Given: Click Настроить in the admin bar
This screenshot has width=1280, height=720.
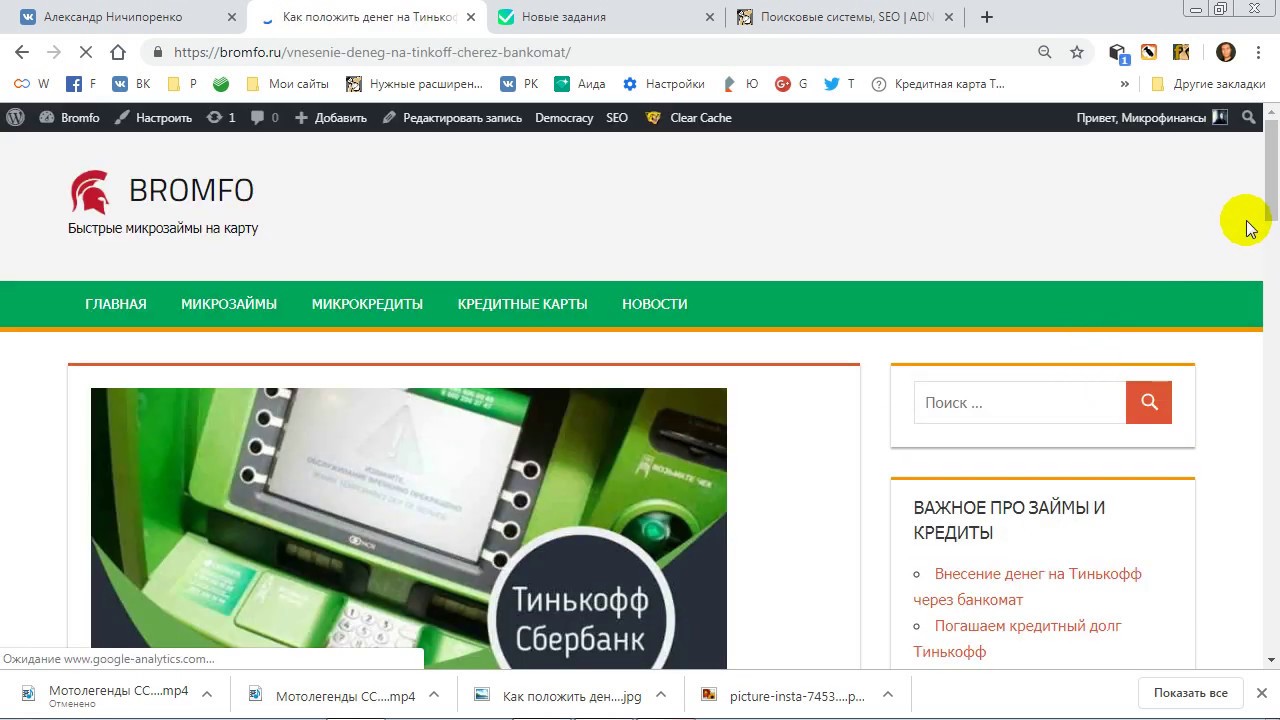Looking at the screenshot, I should click(153, 117).
